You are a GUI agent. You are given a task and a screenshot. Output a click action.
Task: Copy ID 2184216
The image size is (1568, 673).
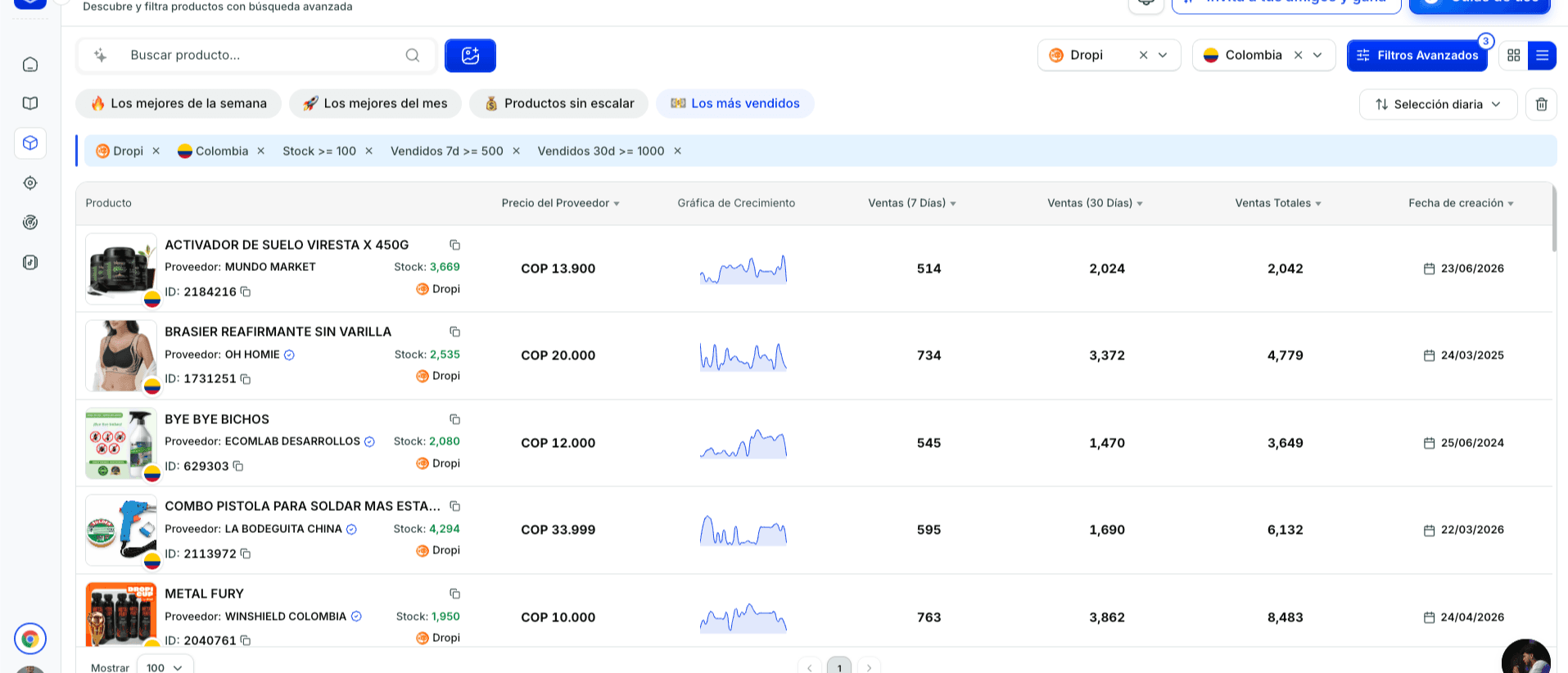click(x=246, y=291)
